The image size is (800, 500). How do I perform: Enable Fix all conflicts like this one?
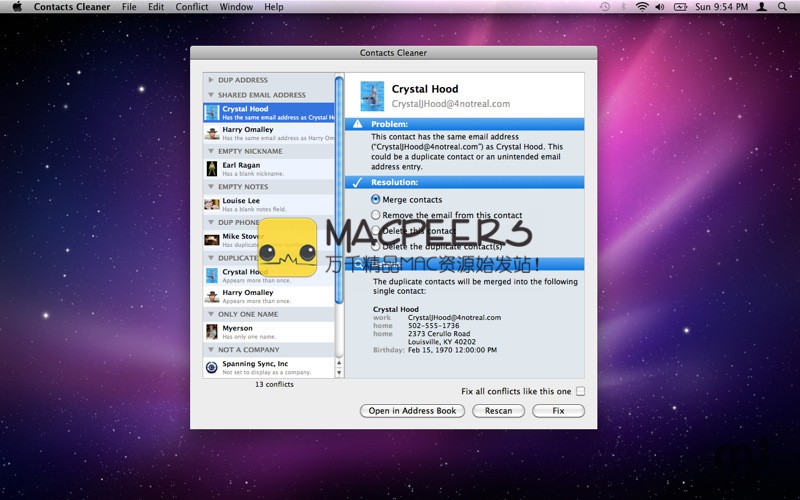pyautogui.click(x=580, y=391)
